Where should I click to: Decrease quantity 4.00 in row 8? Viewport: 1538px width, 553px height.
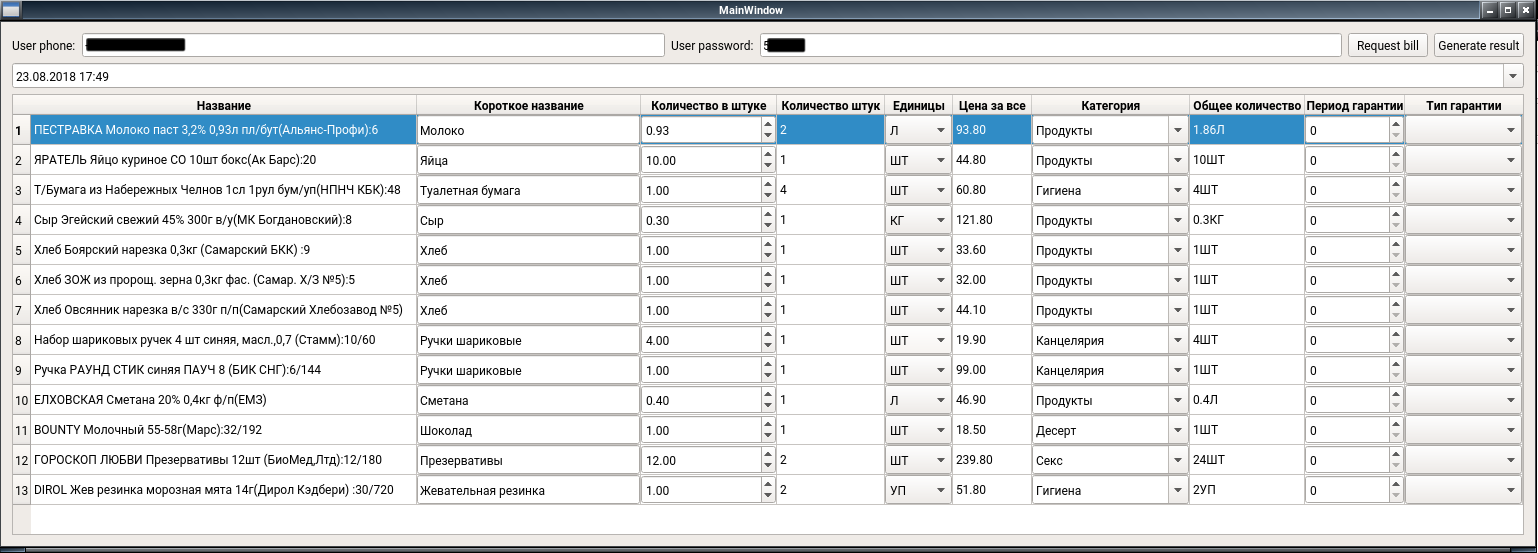point(767,346)
